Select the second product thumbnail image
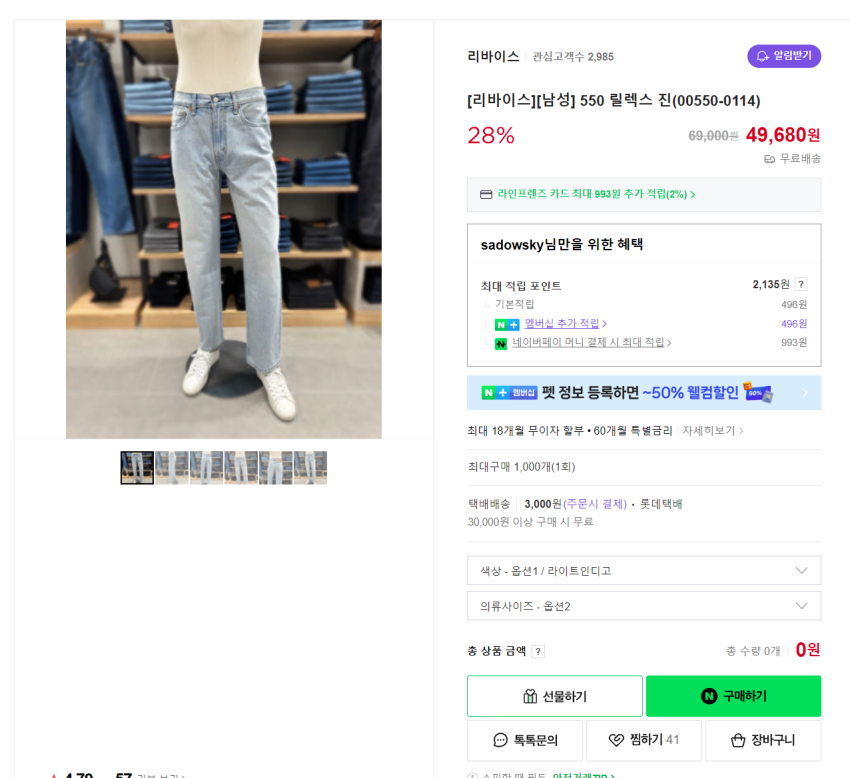The height and width of the screenshot is (778, 850). (172, 468)
